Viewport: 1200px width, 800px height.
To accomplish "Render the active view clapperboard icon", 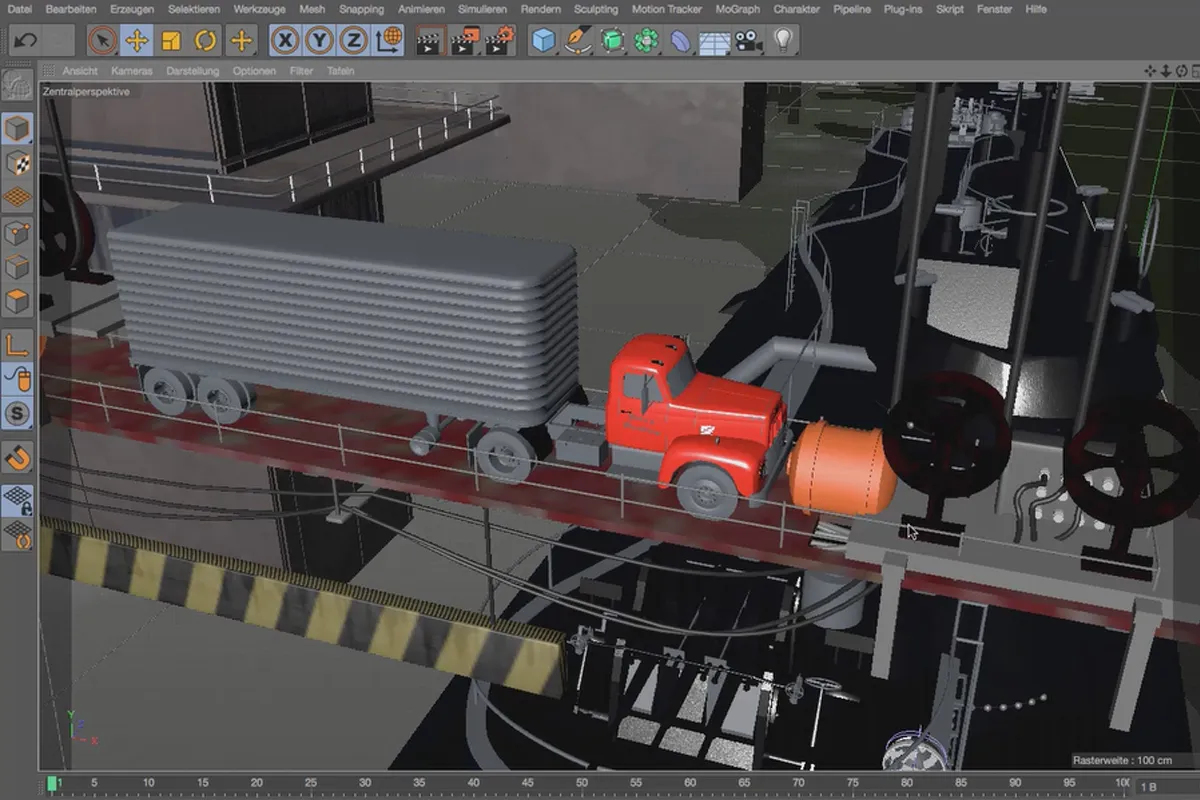I will [430, 41].
